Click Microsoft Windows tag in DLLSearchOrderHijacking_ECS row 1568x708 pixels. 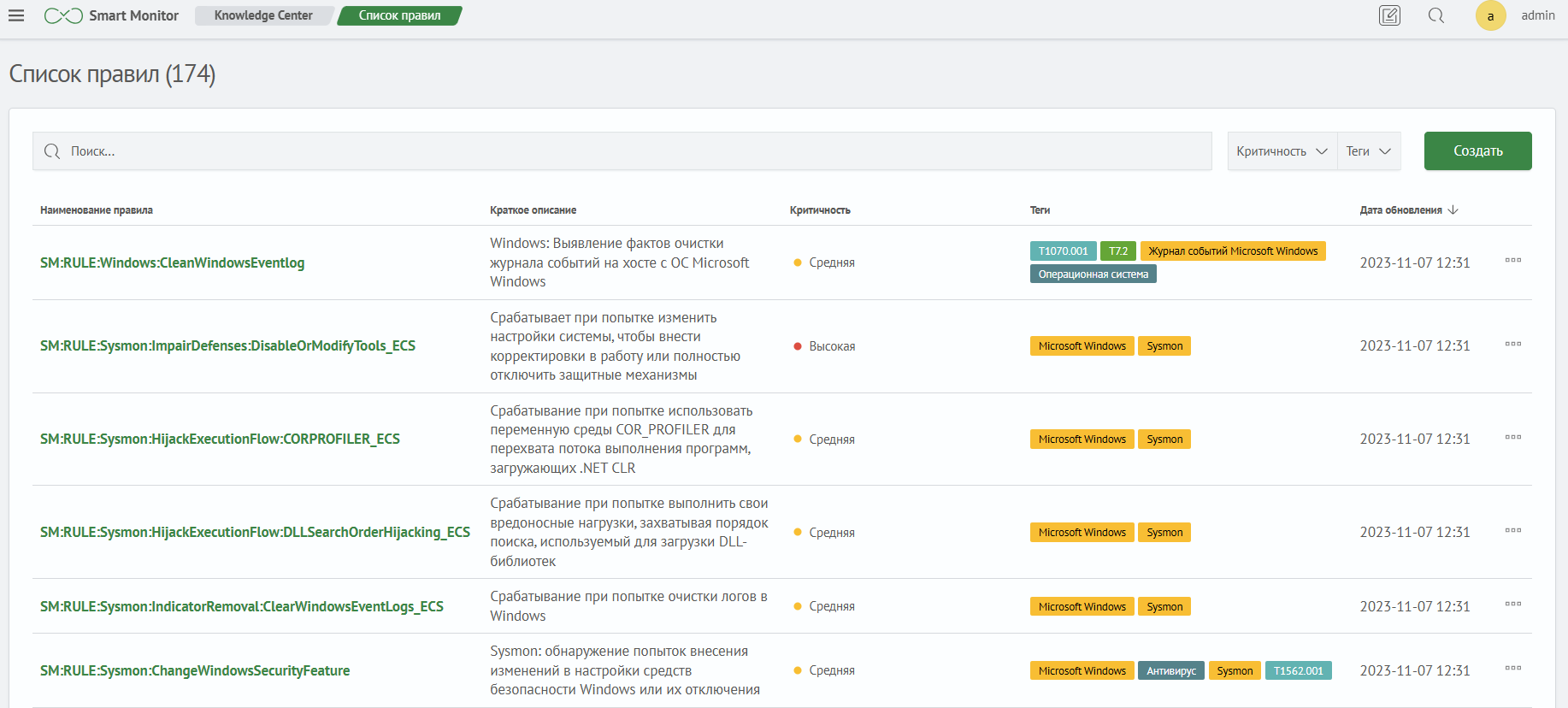(1082, 532)
